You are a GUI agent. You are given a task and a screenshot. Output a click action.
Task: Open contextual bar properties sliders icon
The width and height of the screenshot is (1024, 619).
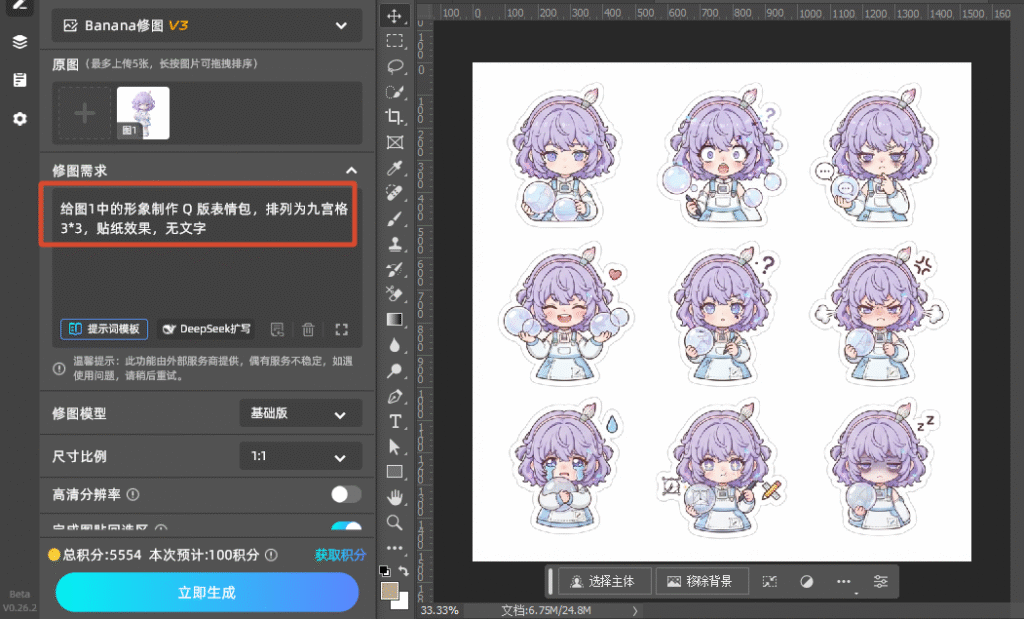880,581
